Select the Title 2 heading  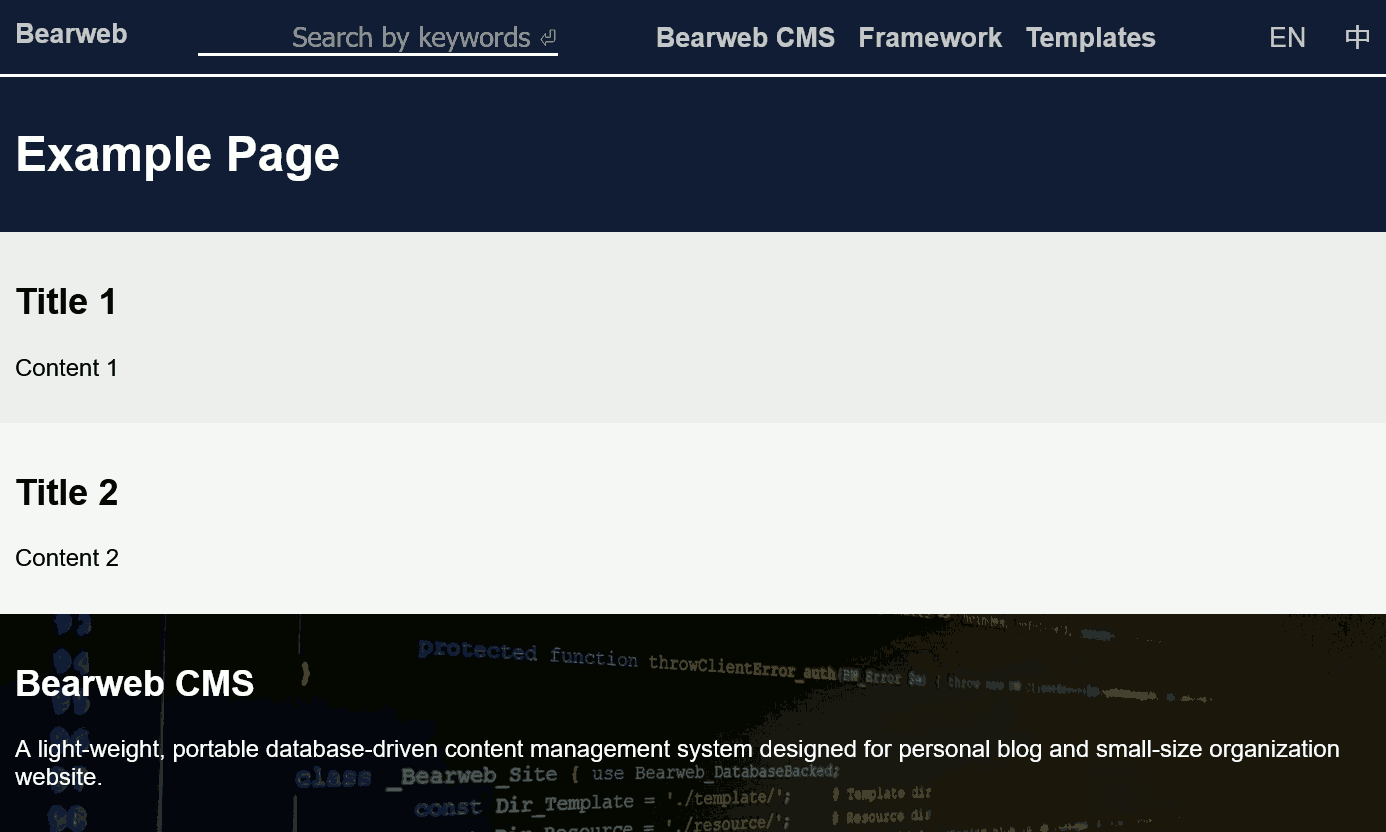[x=67, y=493]
